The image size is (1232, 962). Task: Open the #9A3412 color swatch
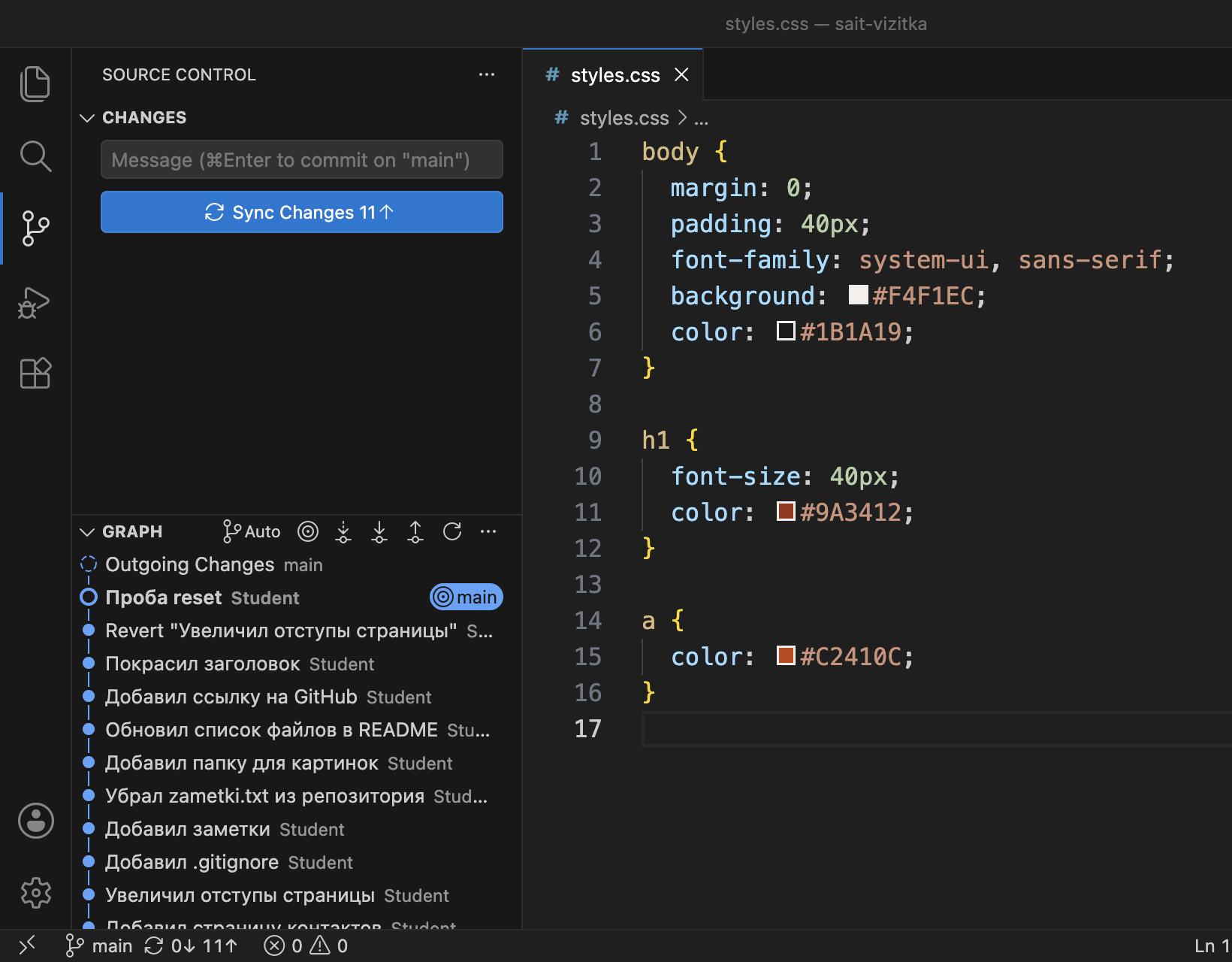[x=786, y=511]
